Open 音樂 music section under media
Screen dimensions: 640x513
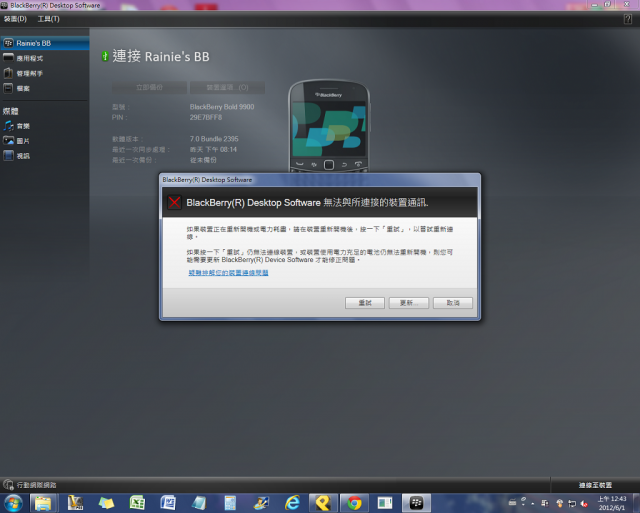(x=44, y=126)
